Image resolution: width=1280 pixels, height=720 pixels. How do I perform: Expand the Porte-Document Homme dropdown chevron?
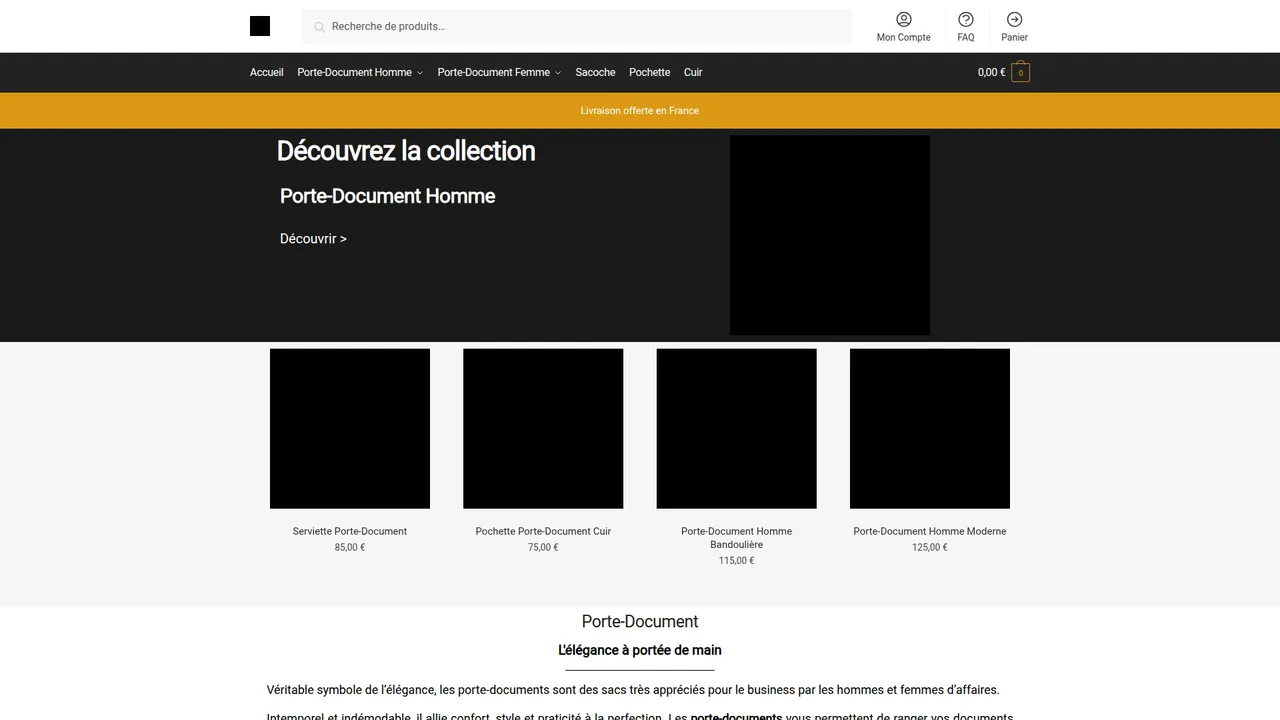click(x=420, y=73)
